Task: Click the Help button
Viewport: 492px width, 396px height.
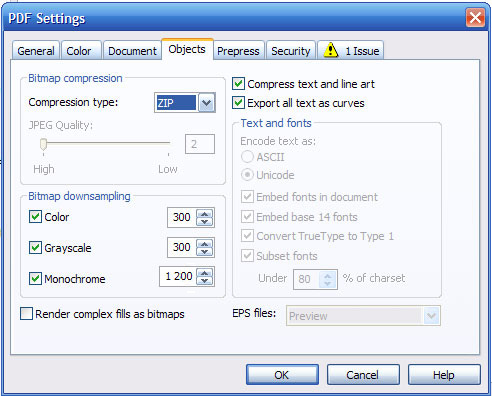Action: (x=444, y=375)
